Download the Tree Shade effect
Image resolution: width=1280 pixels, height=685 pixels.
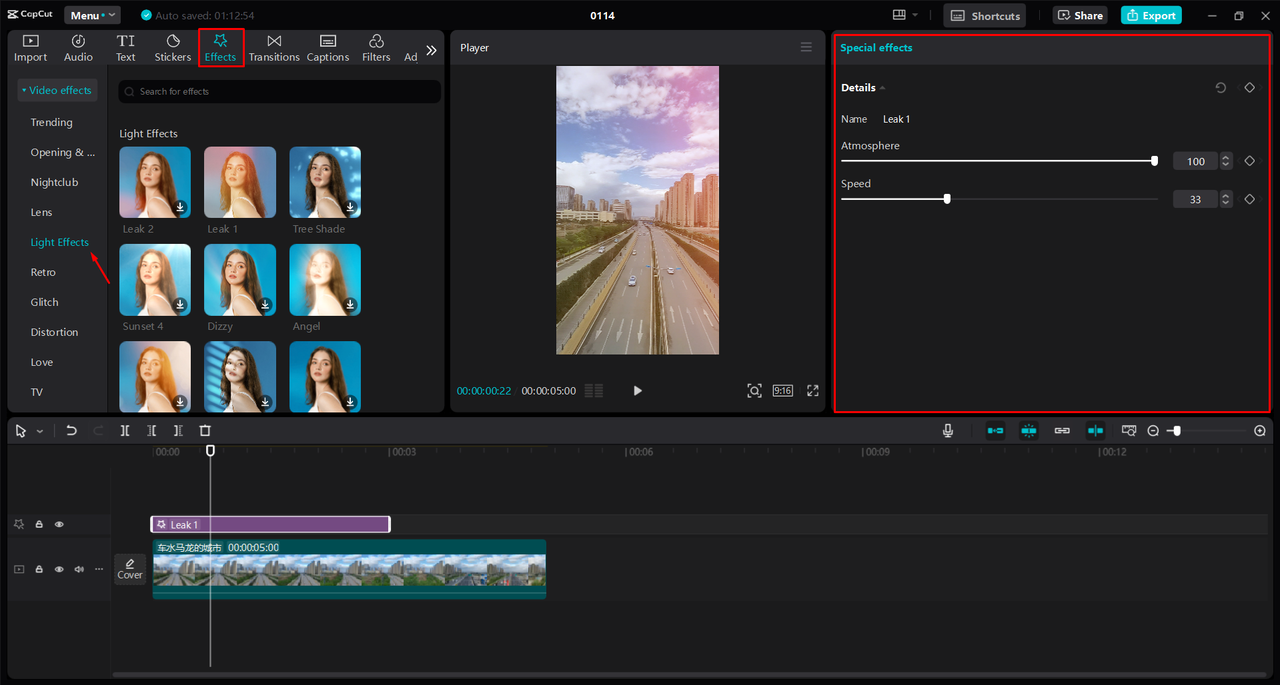pyautogui.click(x=350, y=207)
